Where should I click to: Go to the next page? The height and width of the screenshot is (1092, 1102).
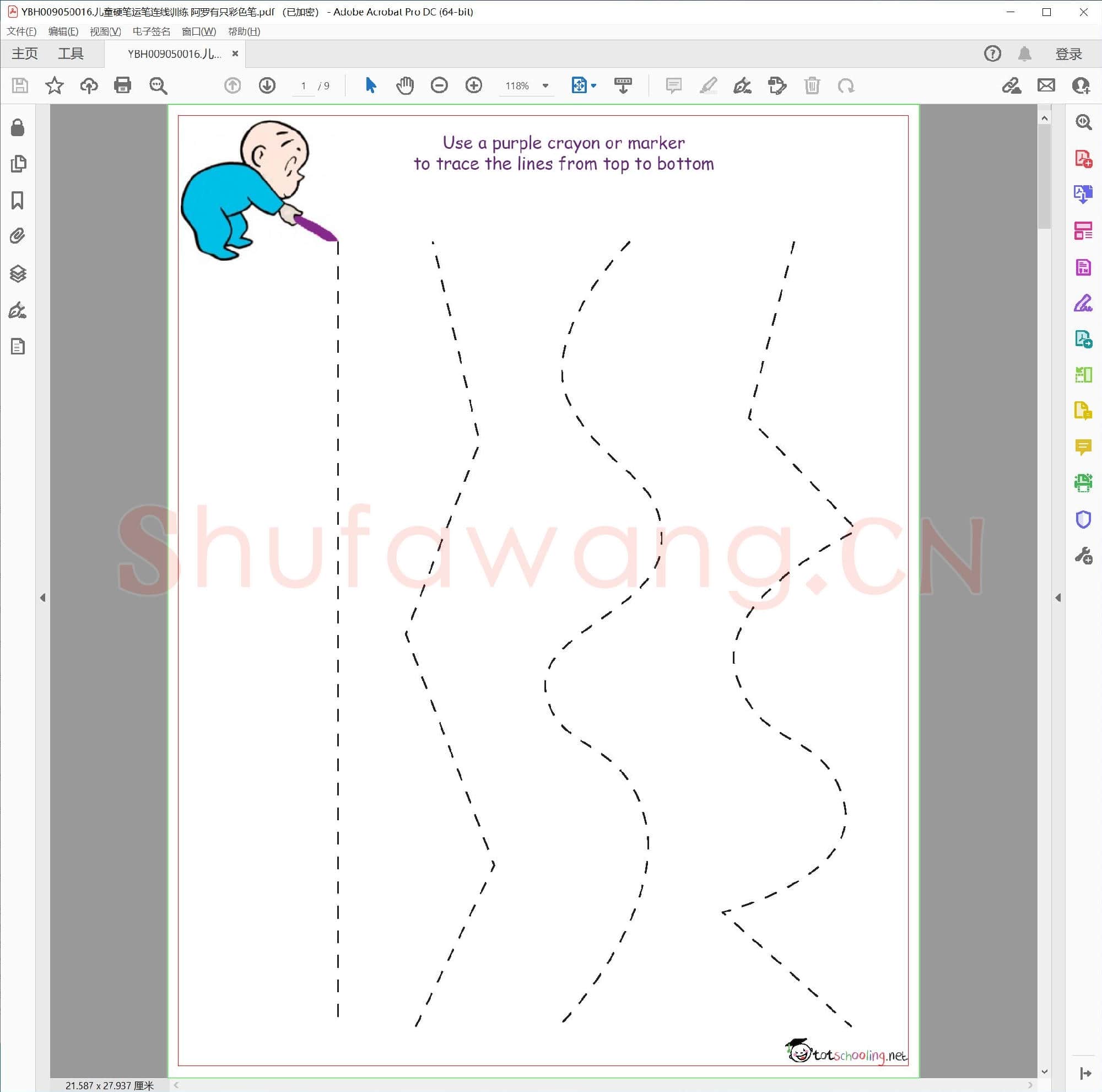tap(267, 85)
